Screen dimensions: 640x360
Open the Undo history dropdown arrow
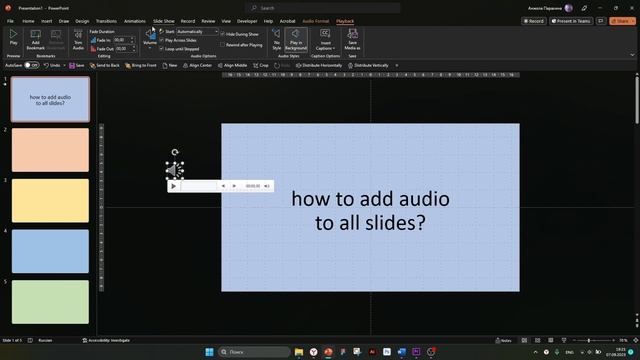click(x=64, y=65)
